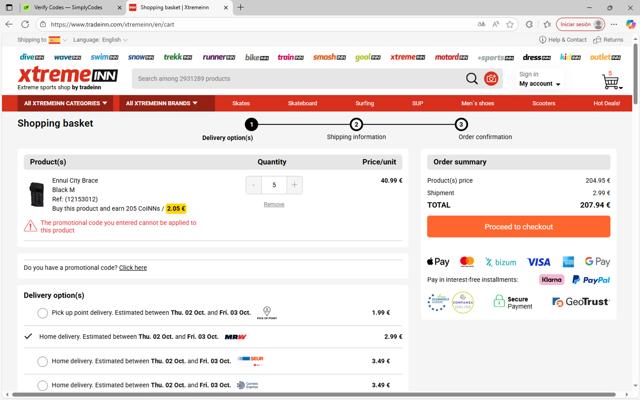Click step 2 Shipping information marker

click(x=356, y=124)
